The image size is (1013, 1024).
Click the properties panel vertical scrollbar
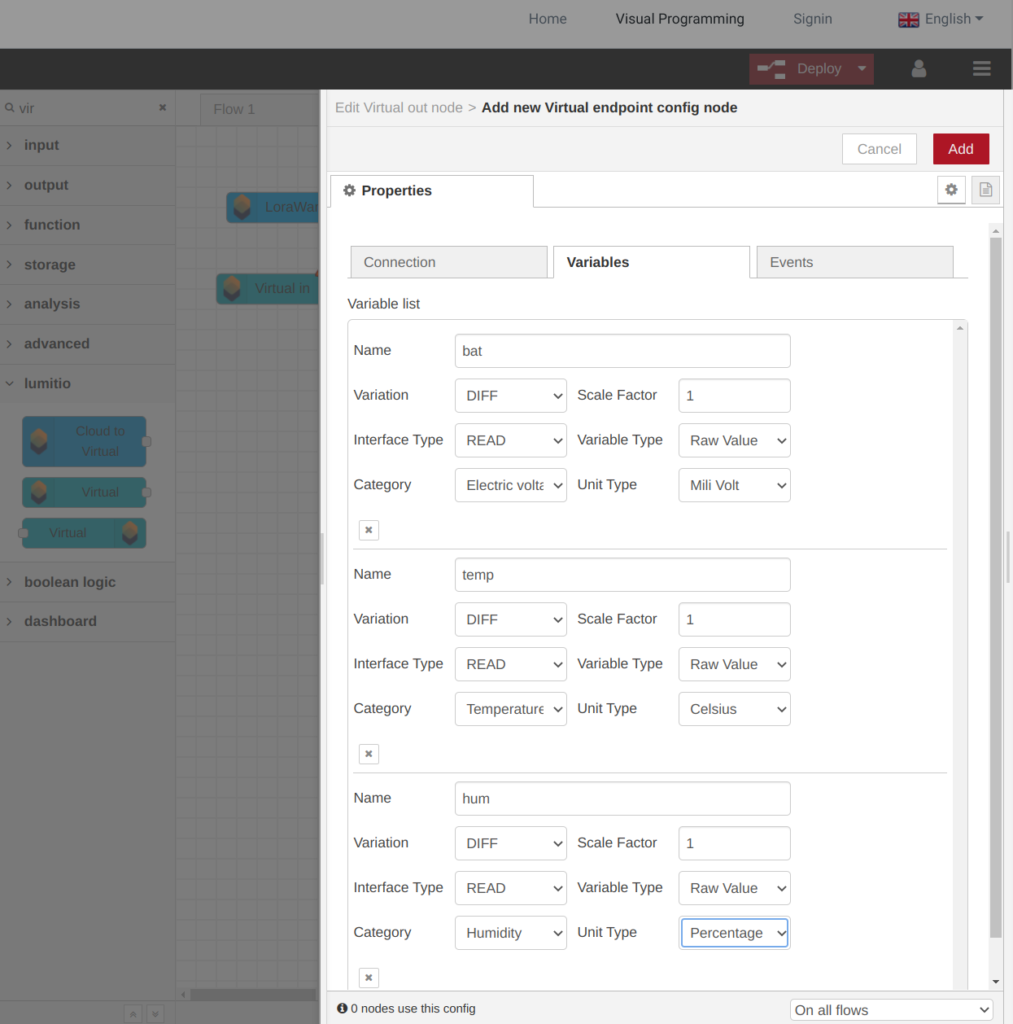coord(995,588)
